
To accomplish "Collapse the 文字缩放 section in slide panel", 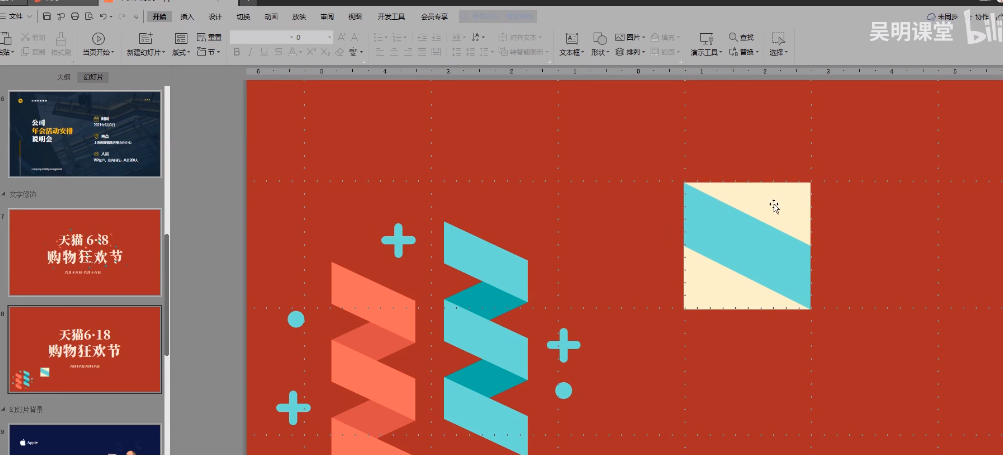I will pos(5,195).
